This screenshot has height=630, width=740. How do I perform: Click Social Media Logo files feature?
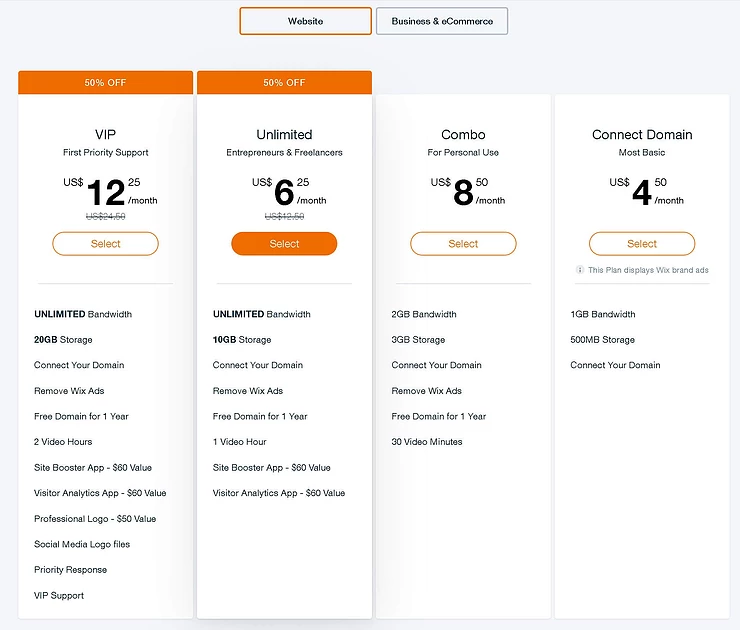coord(82,545)
